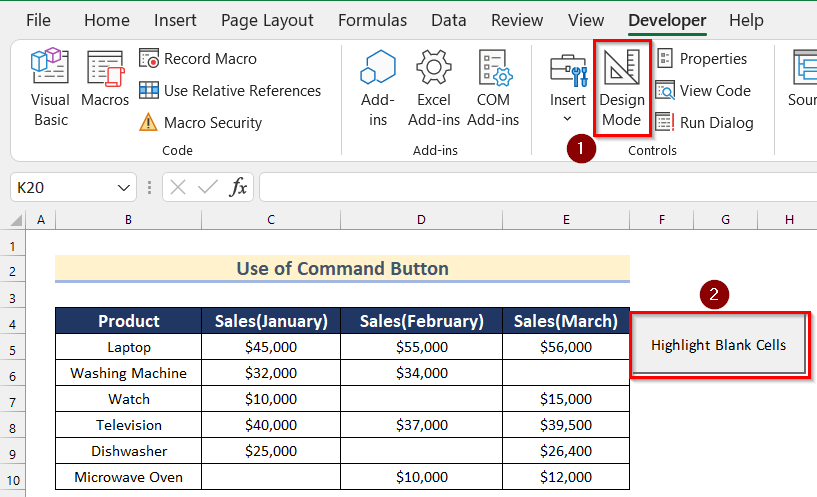This screenshot has height=497, width=817.
Task: Toggle Use Relative References
Action: click(x=230, y=91)
